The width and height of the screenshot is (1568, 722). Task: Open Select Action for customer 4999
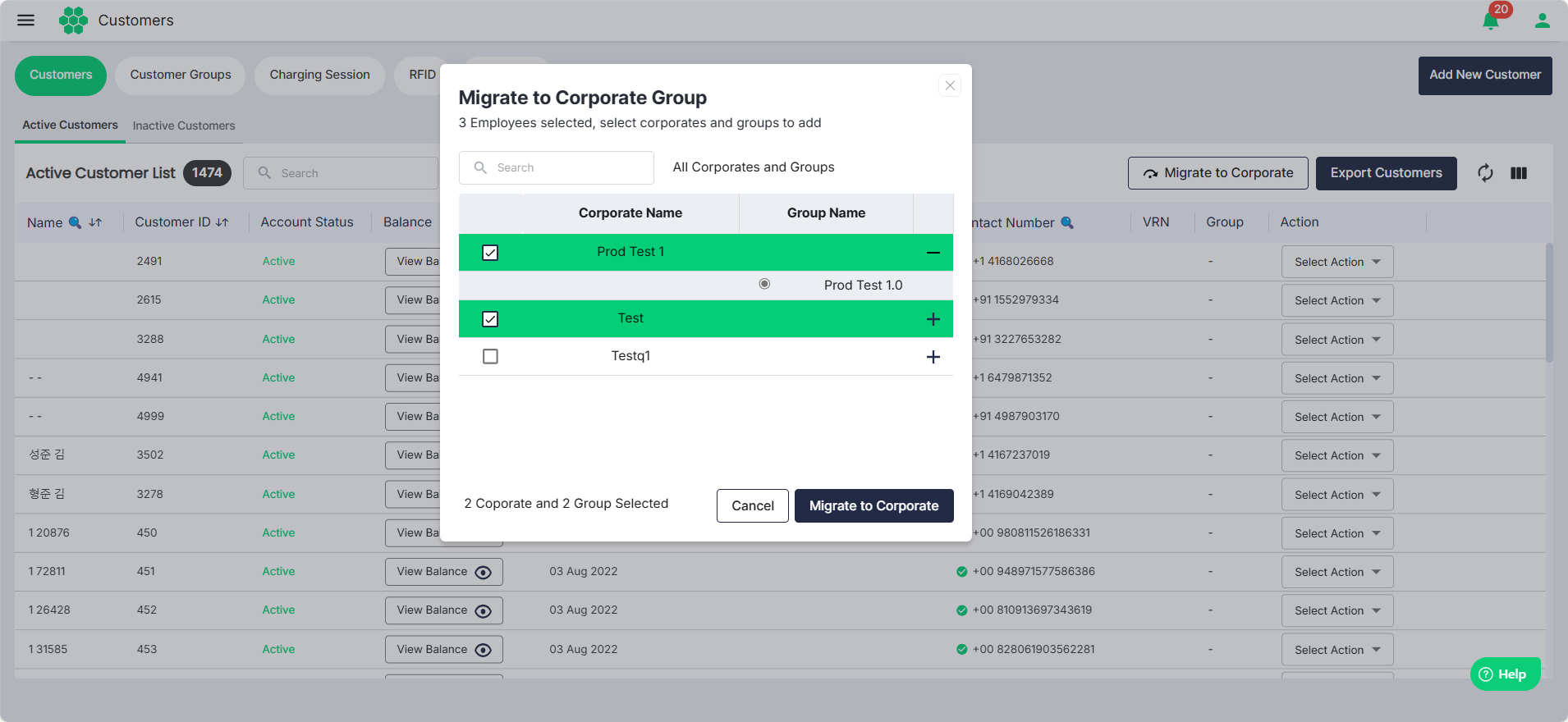(1337, 417)
